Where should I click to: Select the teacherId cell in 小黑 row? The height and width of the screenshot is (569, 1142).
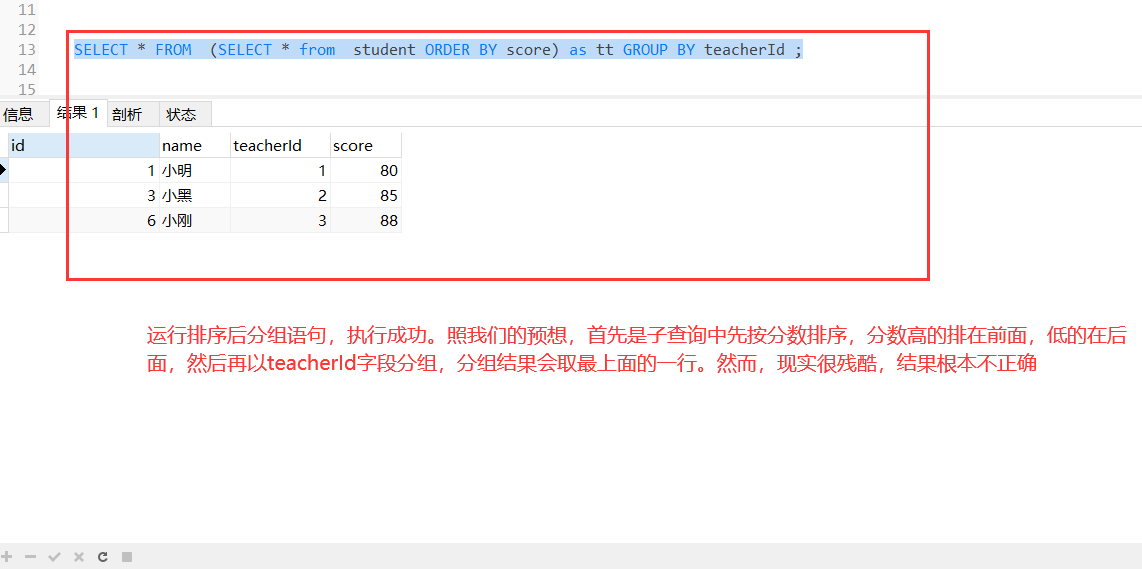point(280,195)
